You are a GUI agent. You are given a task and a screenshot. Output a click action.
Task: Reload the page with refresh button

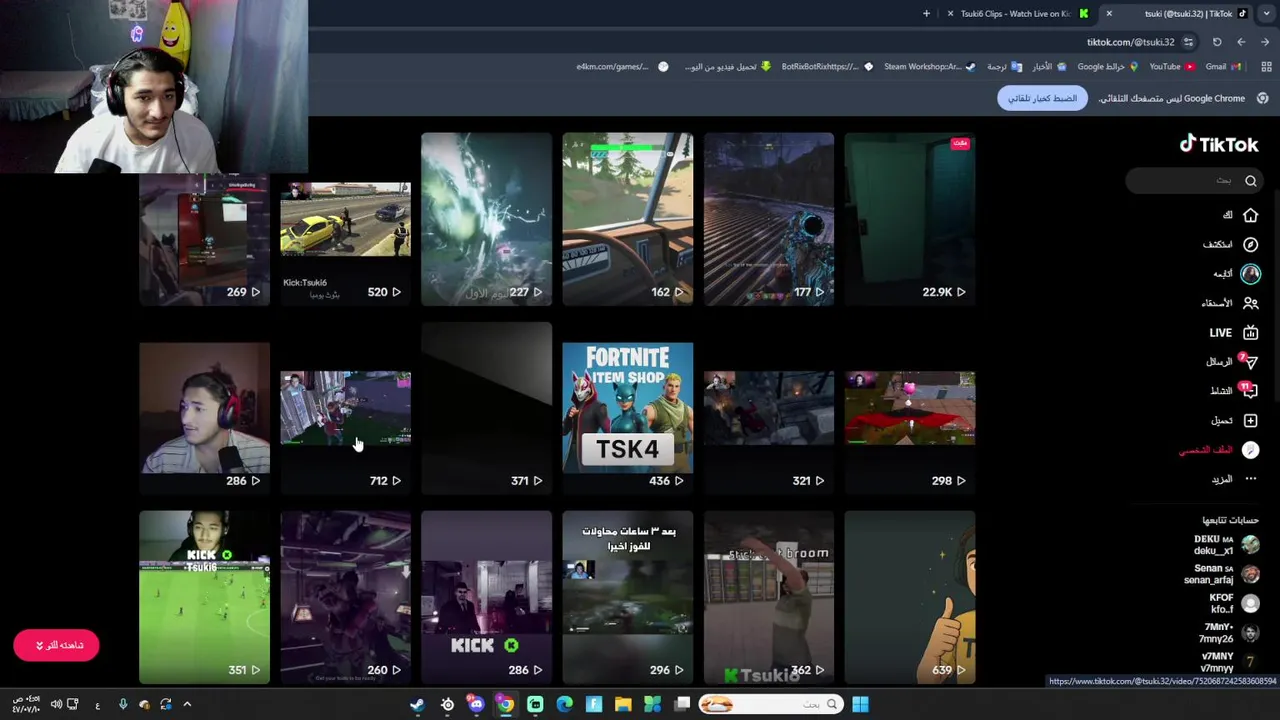click(1217, 42)
